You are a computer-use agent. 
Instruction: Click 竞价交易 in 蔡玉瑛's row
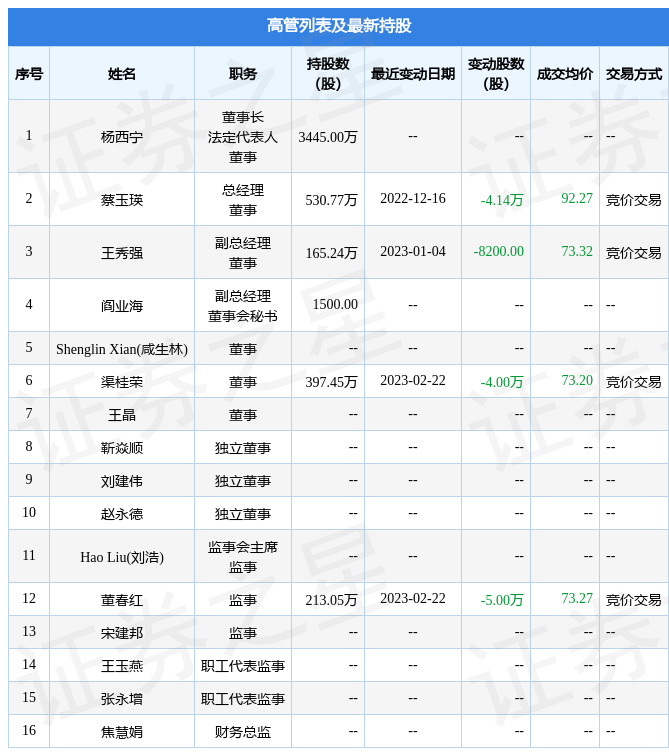633,200
